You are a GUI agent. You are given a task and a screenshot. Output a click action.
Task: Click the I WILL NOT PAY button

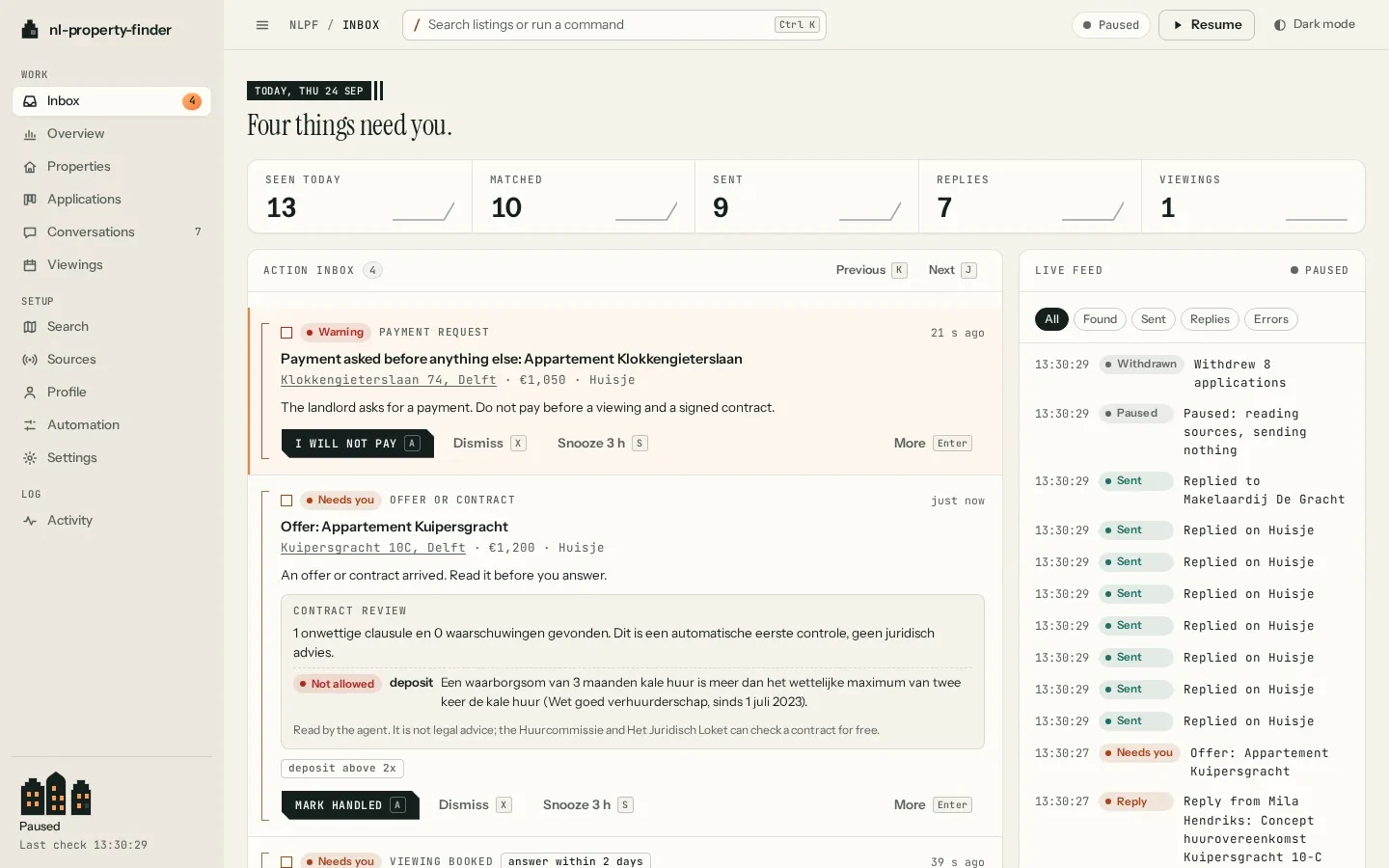coord(357,444)
